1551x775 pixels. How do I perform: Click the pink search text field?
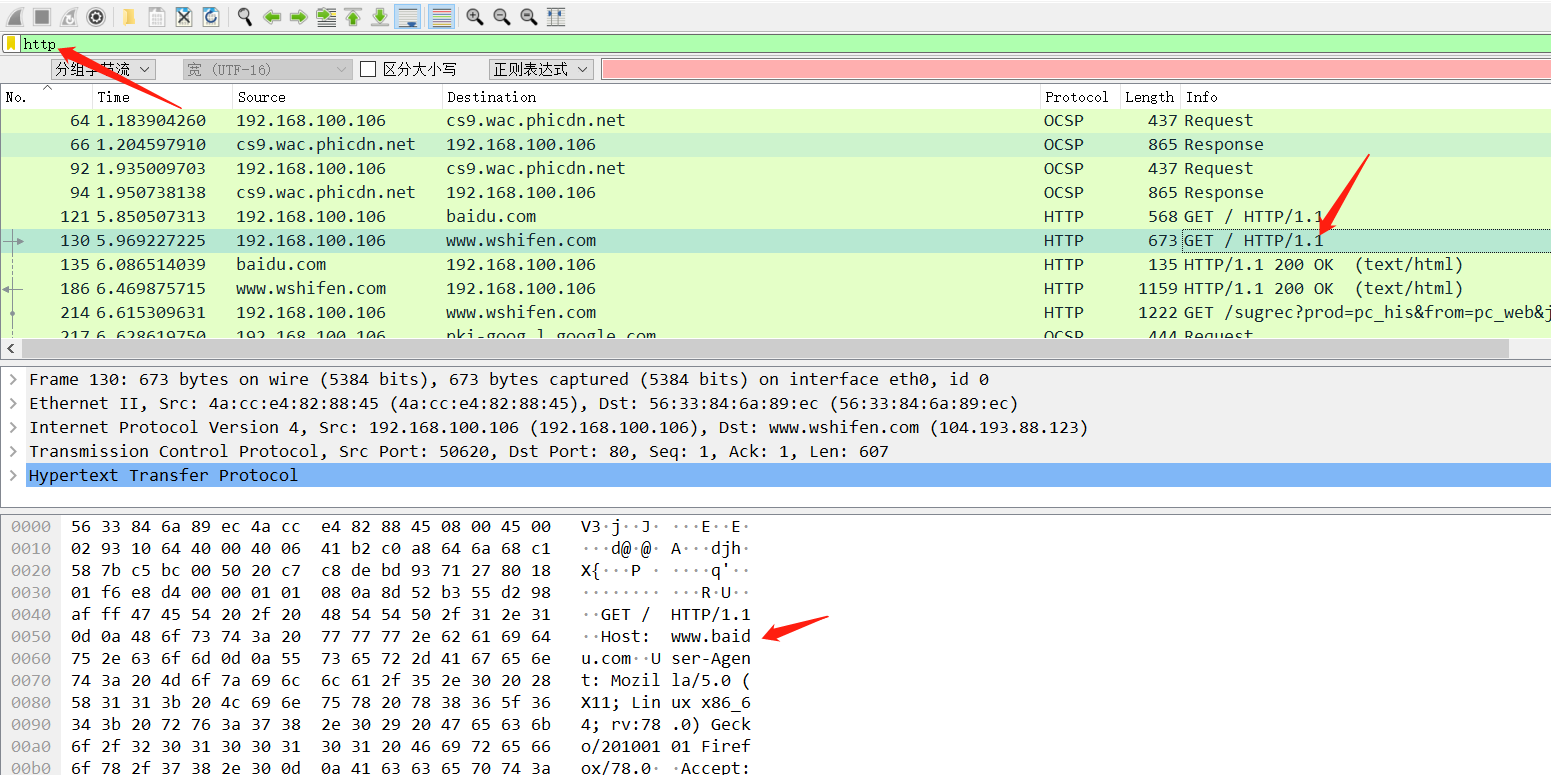[x=1076, y=69]
